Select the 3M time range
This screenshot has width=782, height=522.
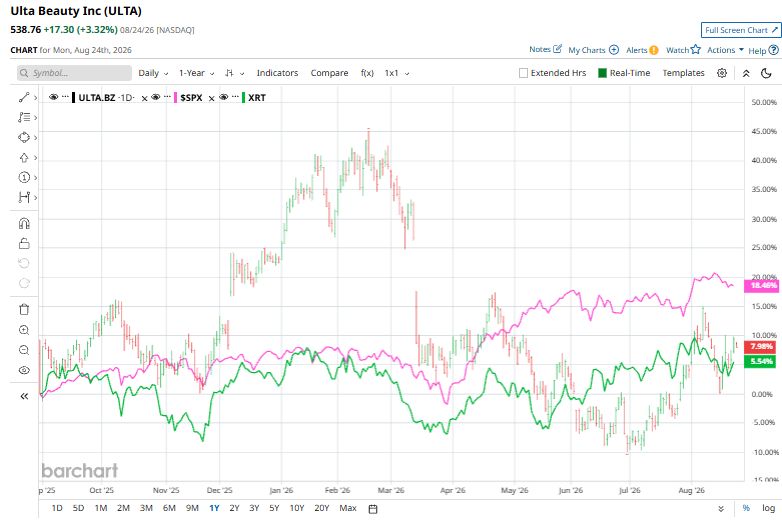coord(146,508)
